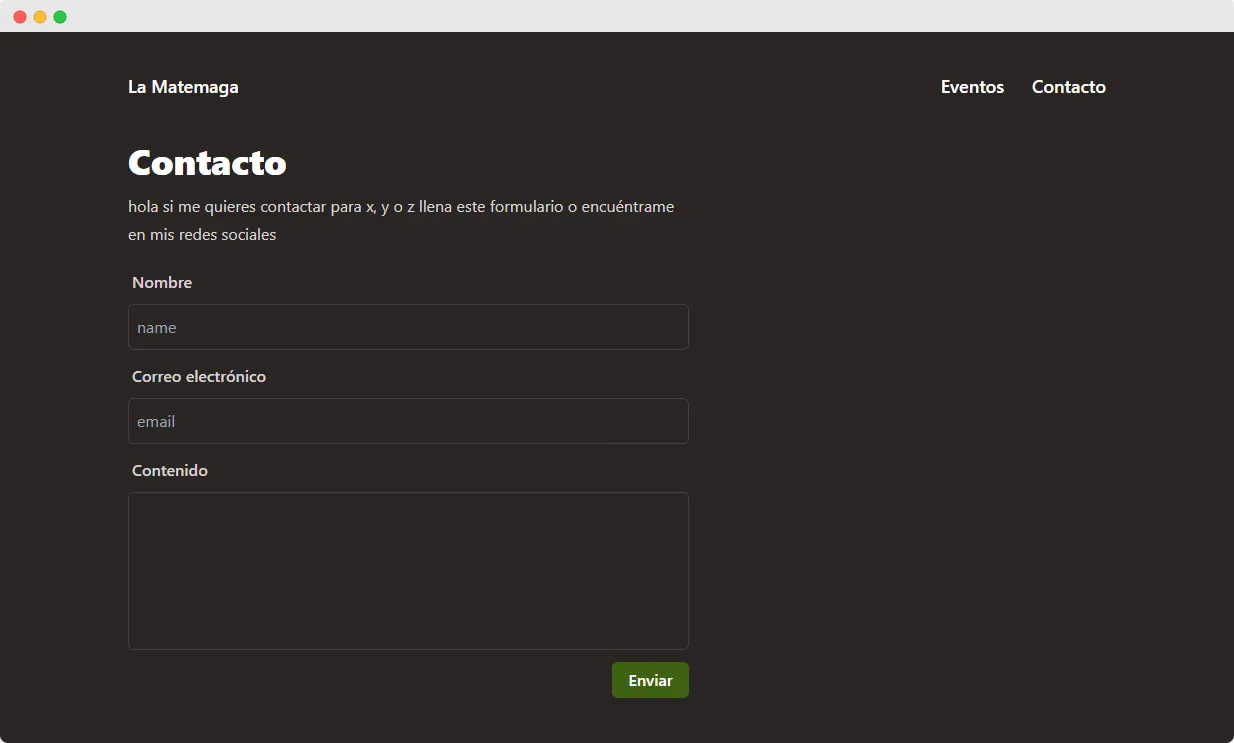
Task: Open the Eventos navigation link
Action: (971, 87)
